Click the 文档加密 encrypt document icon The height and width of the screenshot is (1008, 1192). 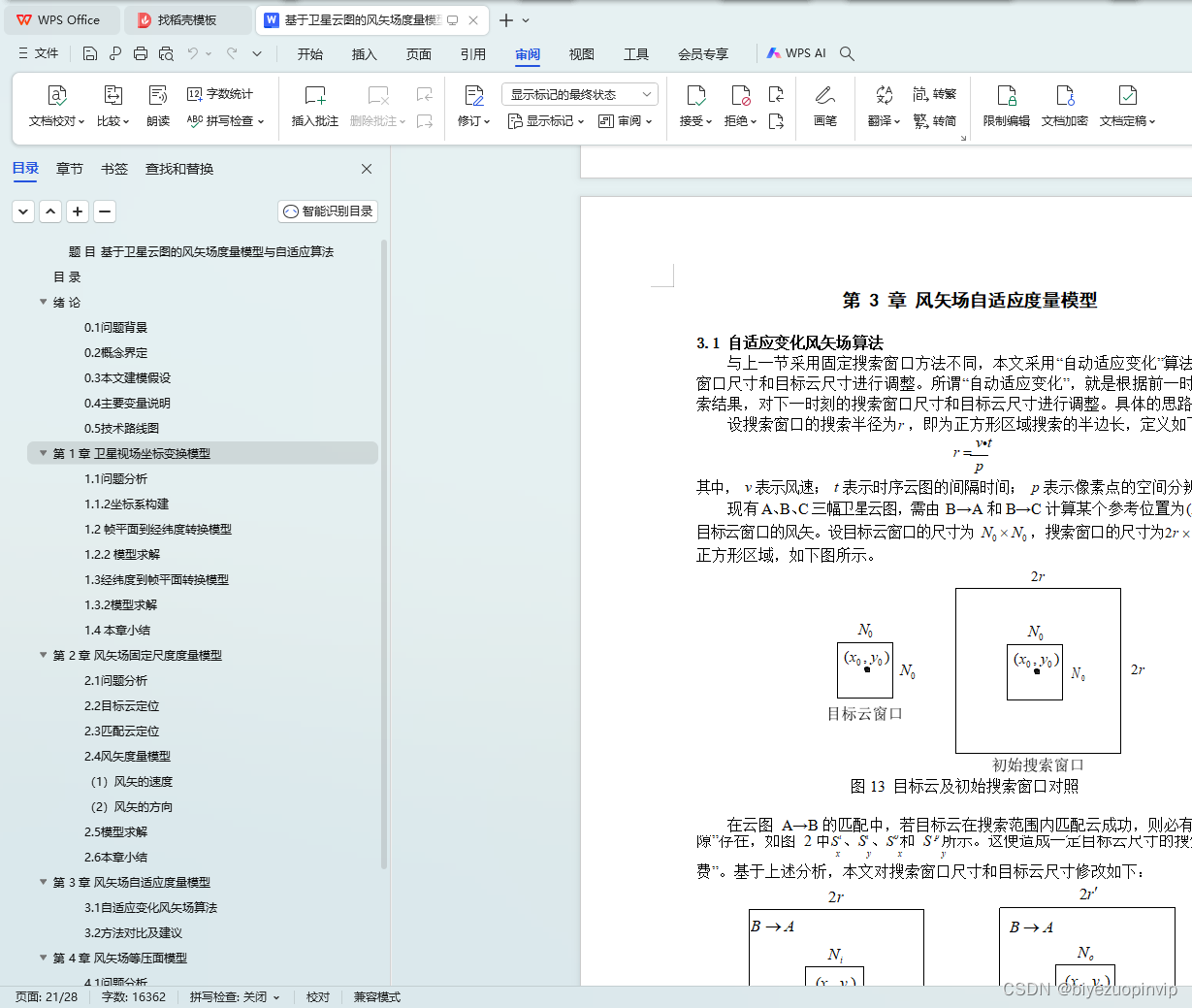coord(1065,95)
